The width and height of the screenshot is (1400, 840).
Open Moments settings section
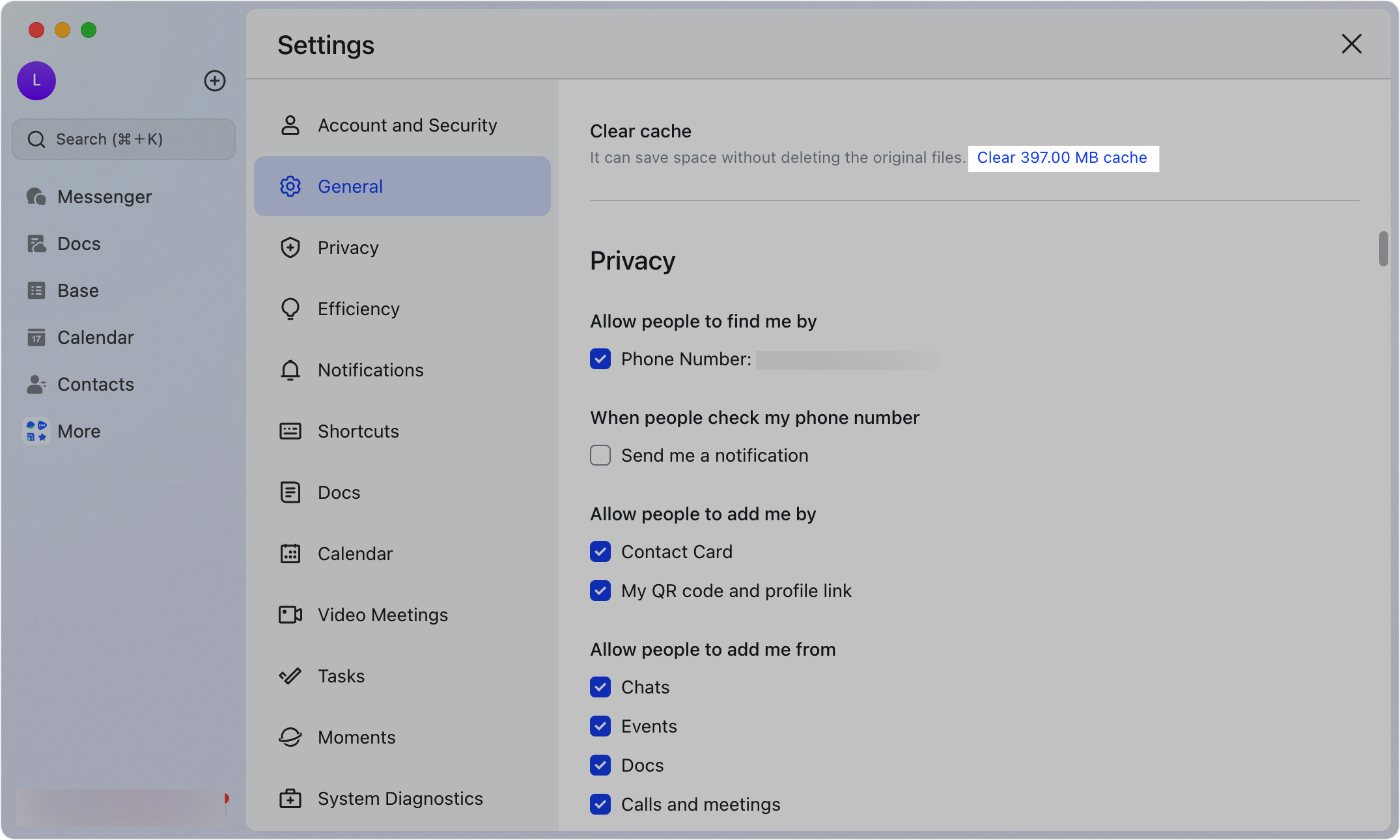point(356,737)
